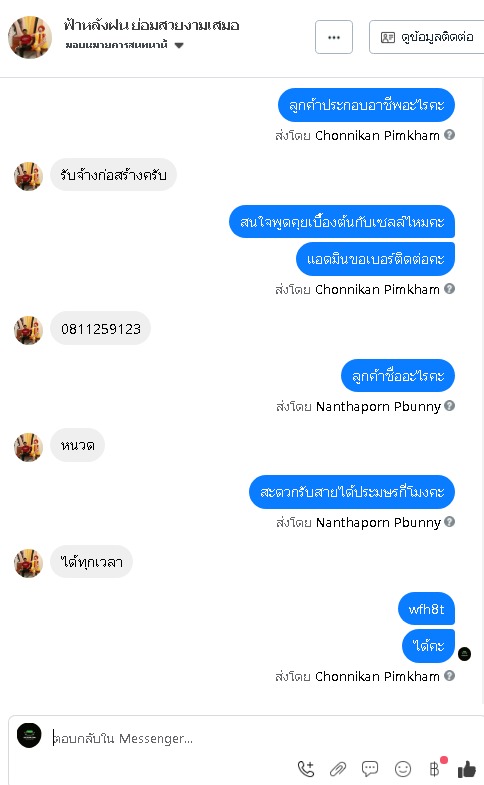Expand the conversation assignment dropdown arrow
This screenshot has height=785, width=484.
pyautogui.click(x=179, y=46)
